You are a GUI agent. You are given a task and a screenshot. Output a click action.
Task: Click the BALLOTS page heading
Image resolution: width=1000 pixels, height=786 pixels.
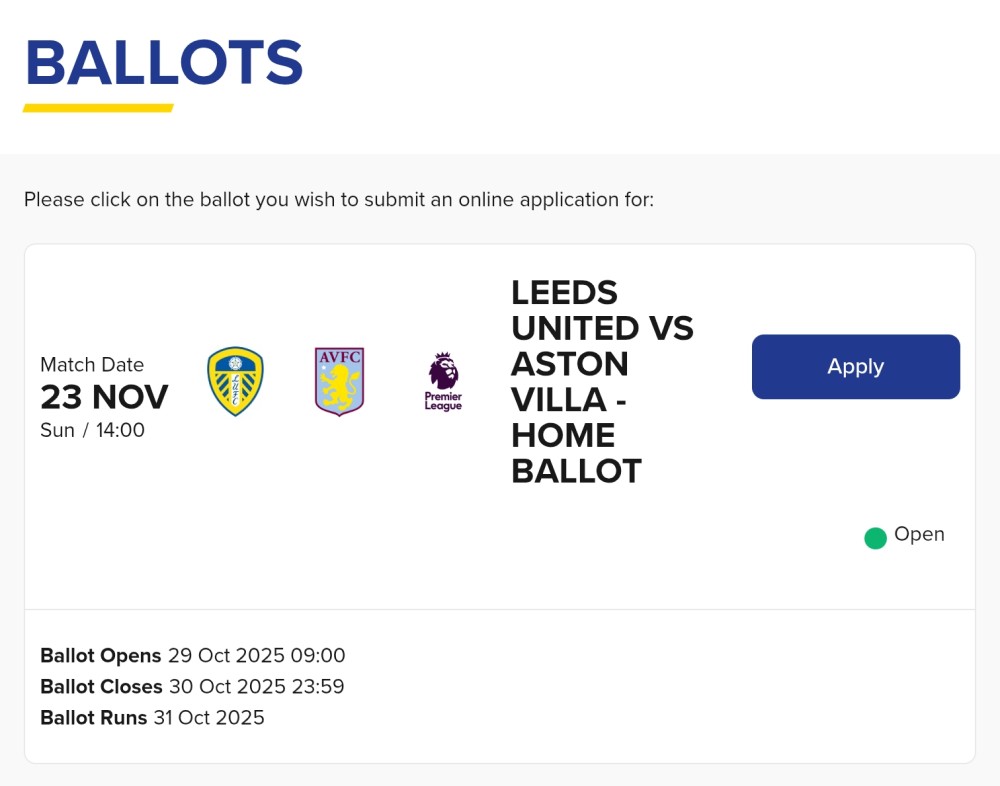(164, 63)
